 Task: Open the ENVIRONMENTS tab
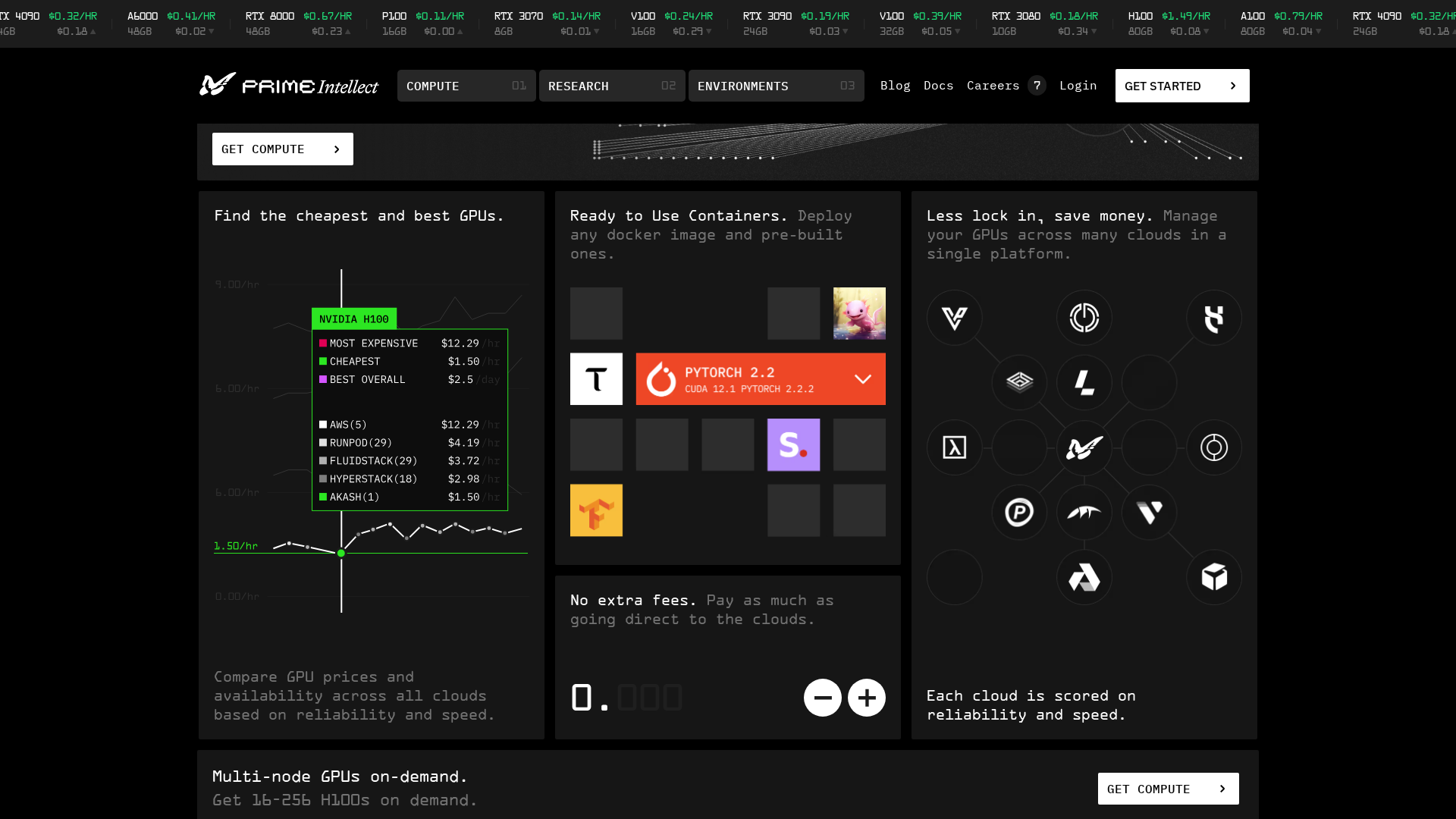[x=775, y=86]
